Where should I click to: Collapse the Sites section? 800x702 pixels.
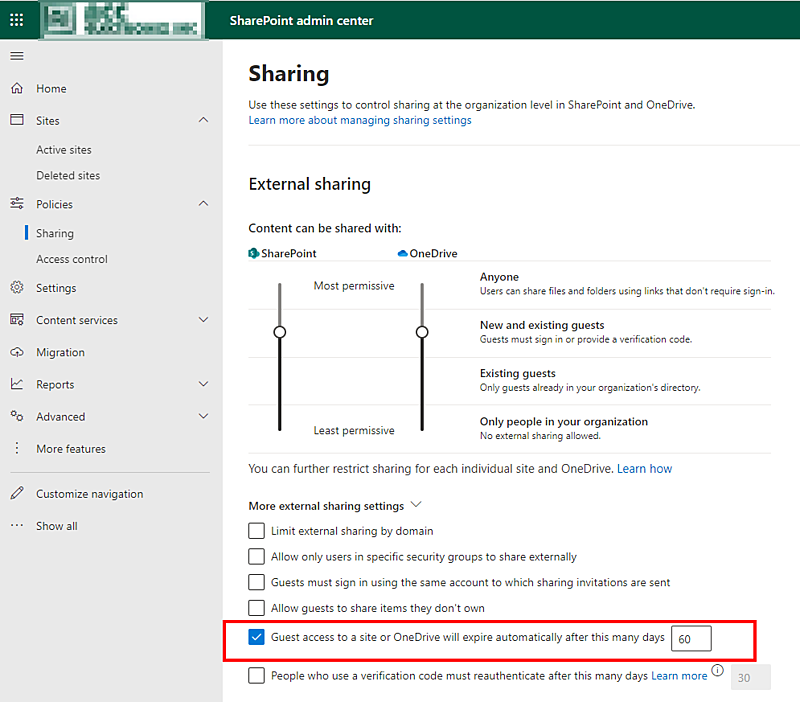(x=203, y=120)
